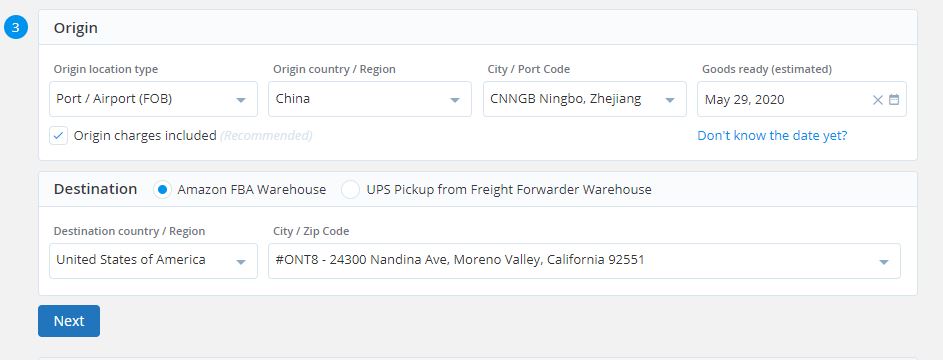Expand the Origin country dropdown showing China

point(370,99)
